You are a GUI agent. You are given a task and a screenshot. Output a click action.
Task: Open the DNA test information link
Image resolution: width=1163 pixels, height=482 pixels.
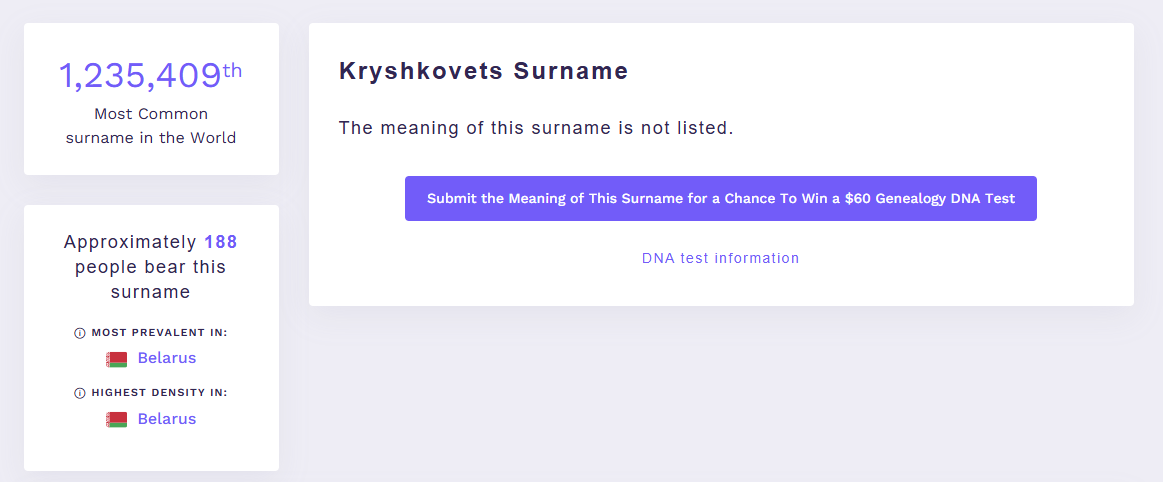pyautogui.click(x=720, y=258)
